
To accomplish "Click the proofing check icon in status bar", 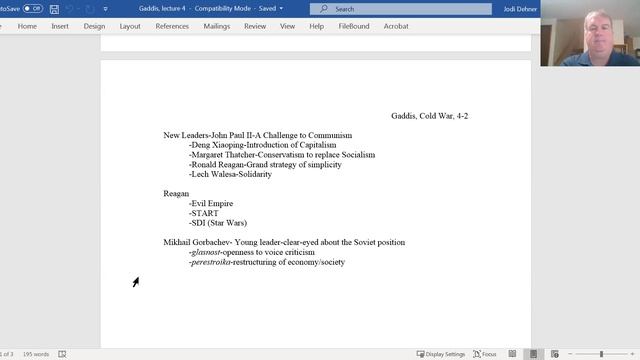I will [x=62, y=354].
